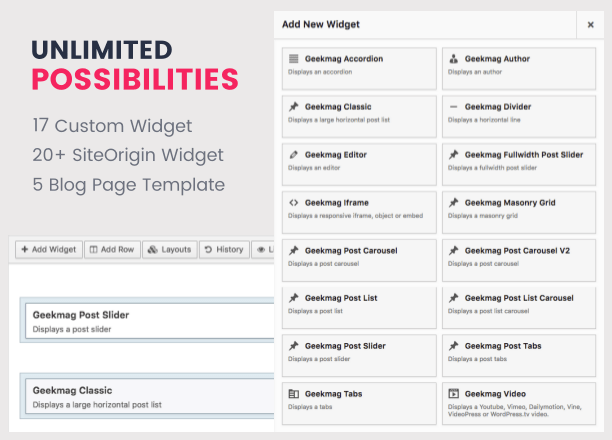Select the Geekmag Post Carousel V2 widget
Screen dimensions: 612x440
519,260
